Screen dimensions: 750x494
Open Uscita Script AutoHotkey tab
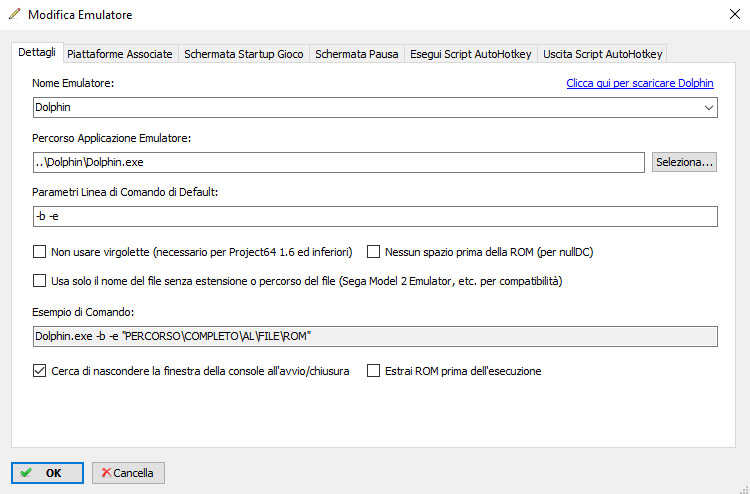[603, 54]
